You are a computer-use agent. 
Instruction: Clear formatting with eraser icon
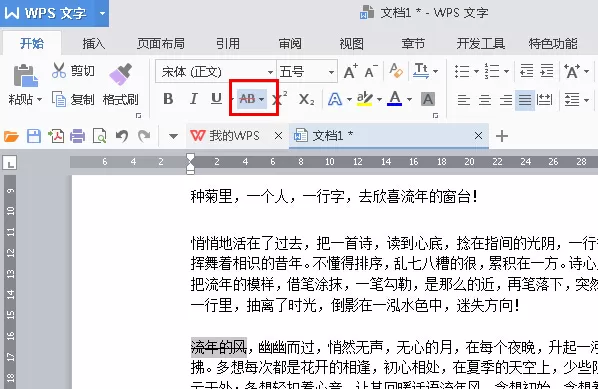click(396, 71)
